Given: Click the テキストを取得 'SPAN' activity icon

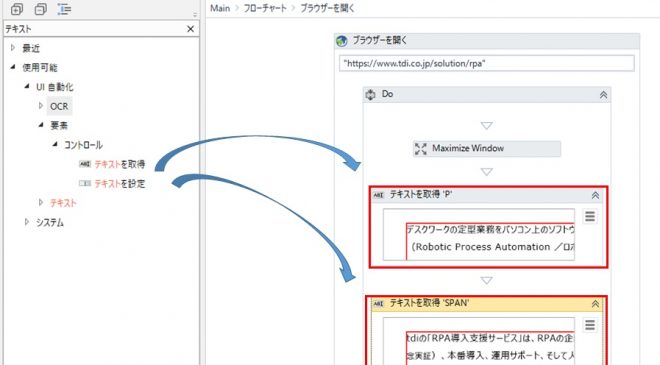Looking at the screenshot, I should coord(378,304).
